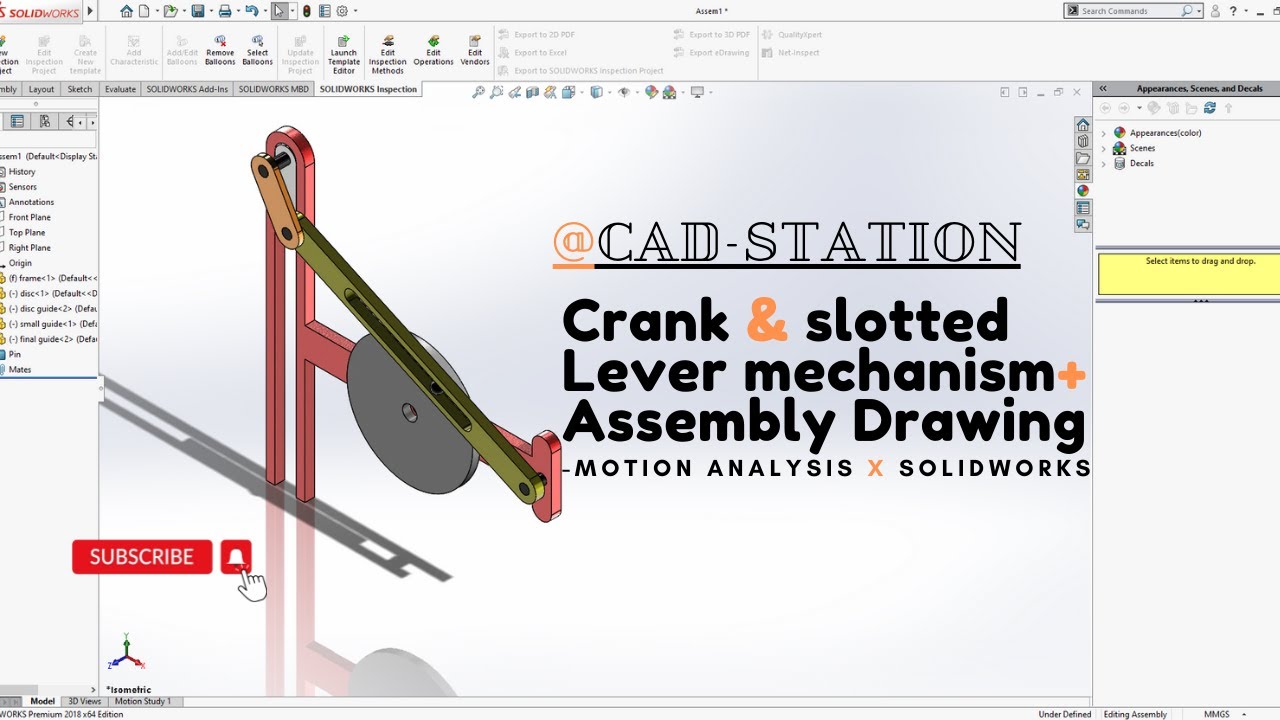Open the View Settings monitor icon
This screenshot has height=720, width=1280.
pos(697,92)
